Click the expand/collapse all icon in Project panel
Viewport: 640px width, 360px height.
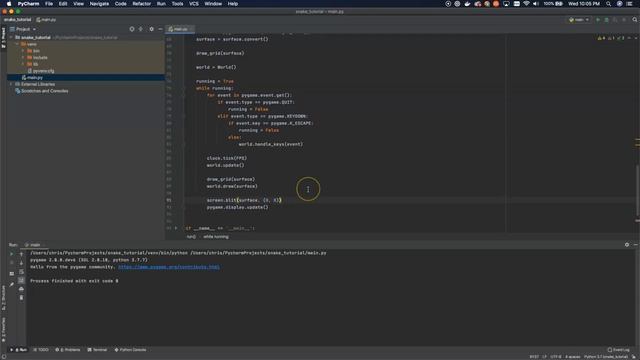(141, 29)
